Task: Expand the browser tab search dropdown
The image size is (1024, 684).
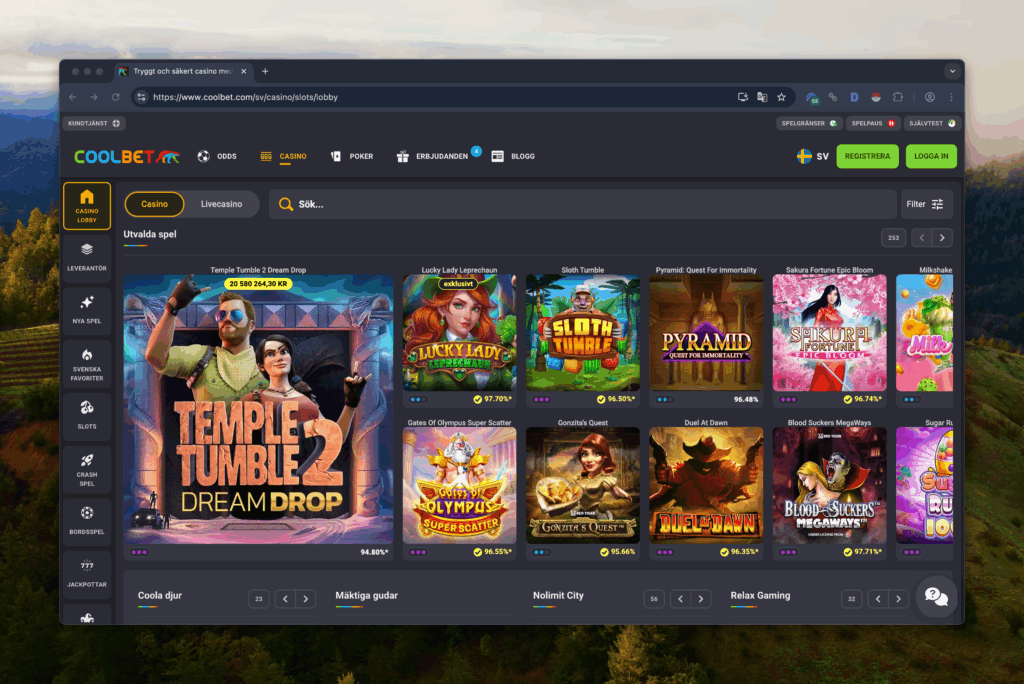Action: click(x=952, y=71)
